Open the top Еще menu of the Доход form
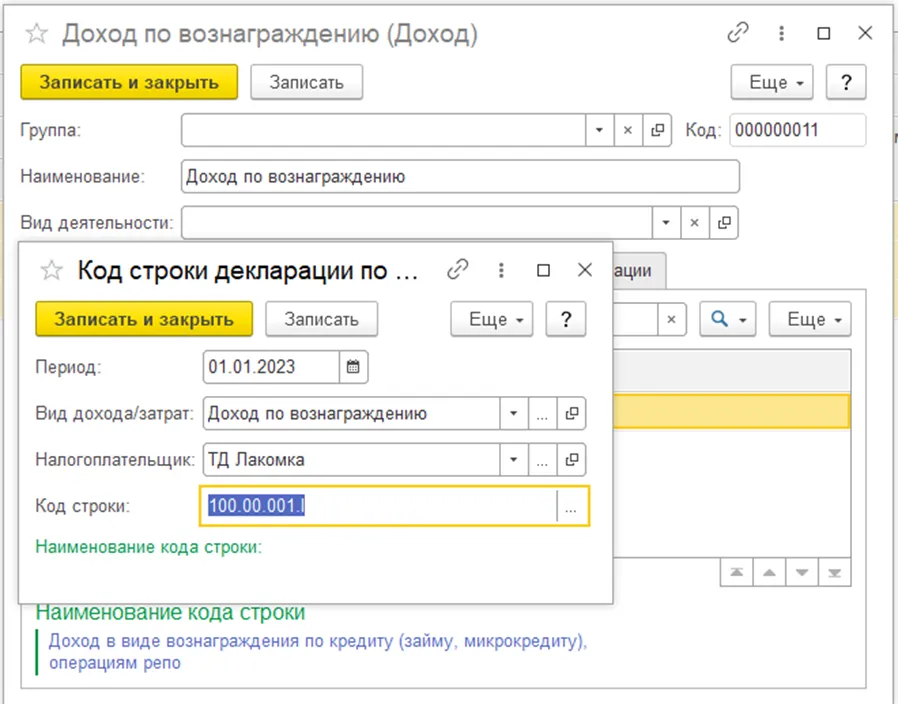 coord(772,82)
